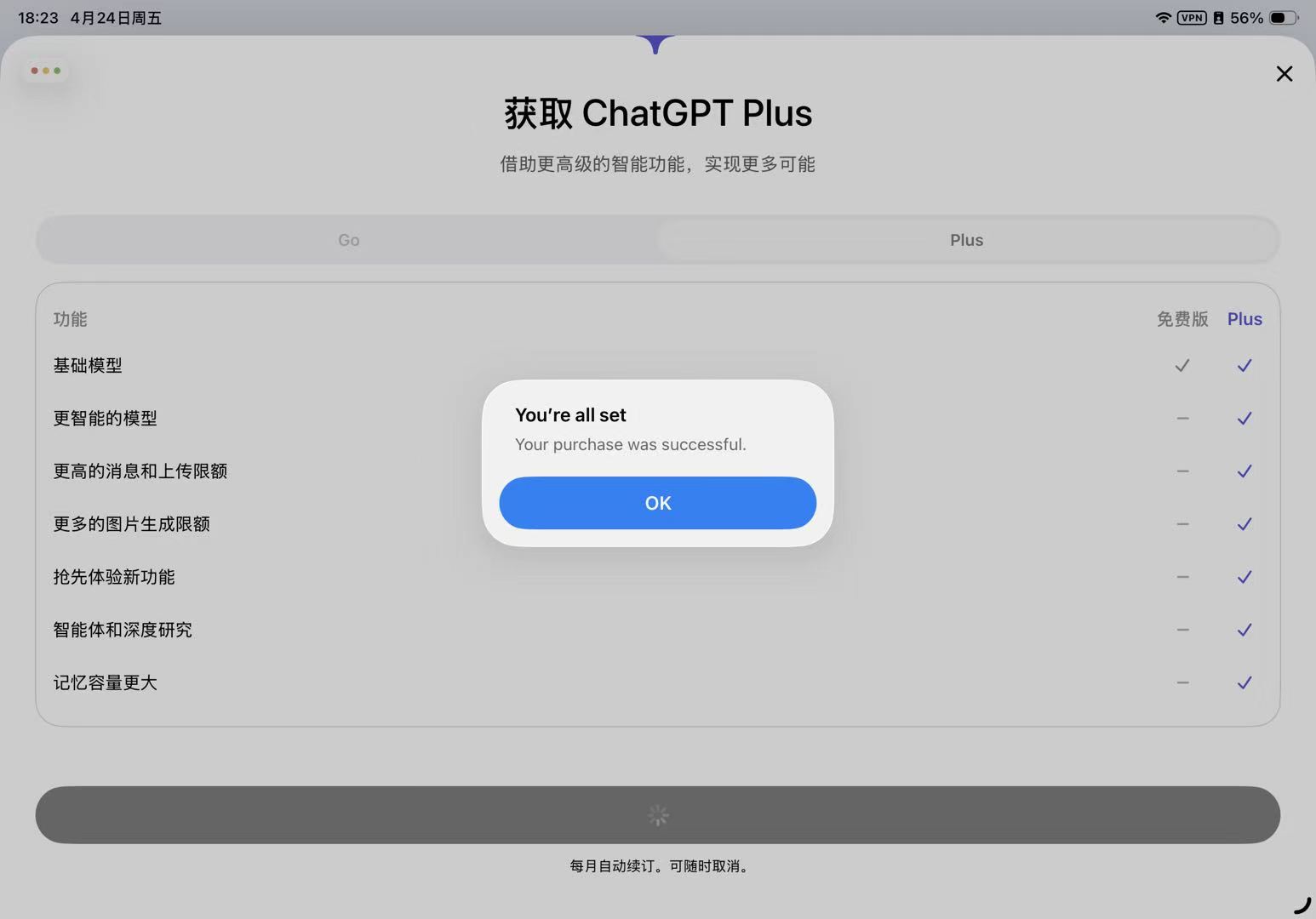This screenshot has width=1316, height=919.
Task: Close the ChatGPT Plus upgrade sheet
Action: click(x=1284, y=74)
